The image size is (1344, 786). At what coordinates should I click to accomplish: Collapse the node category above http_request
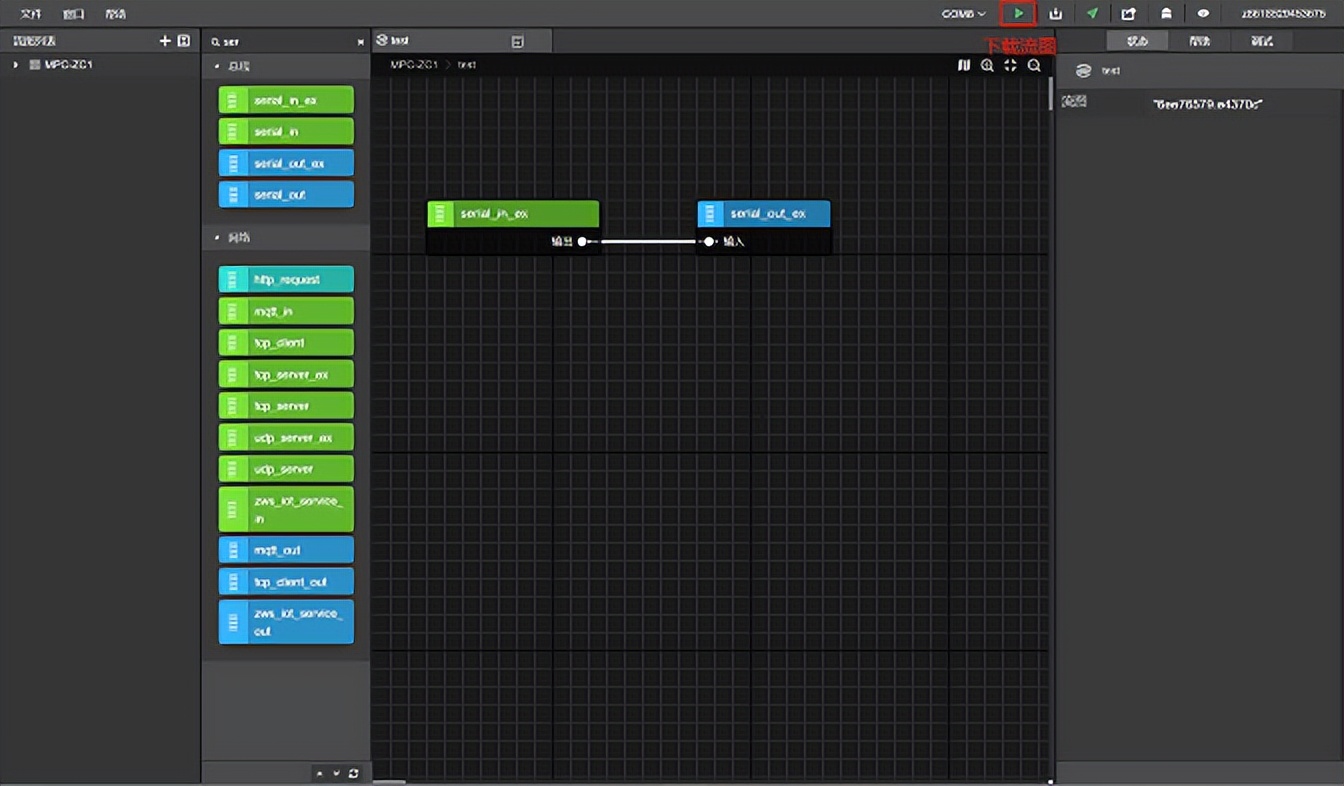[218, 238]
